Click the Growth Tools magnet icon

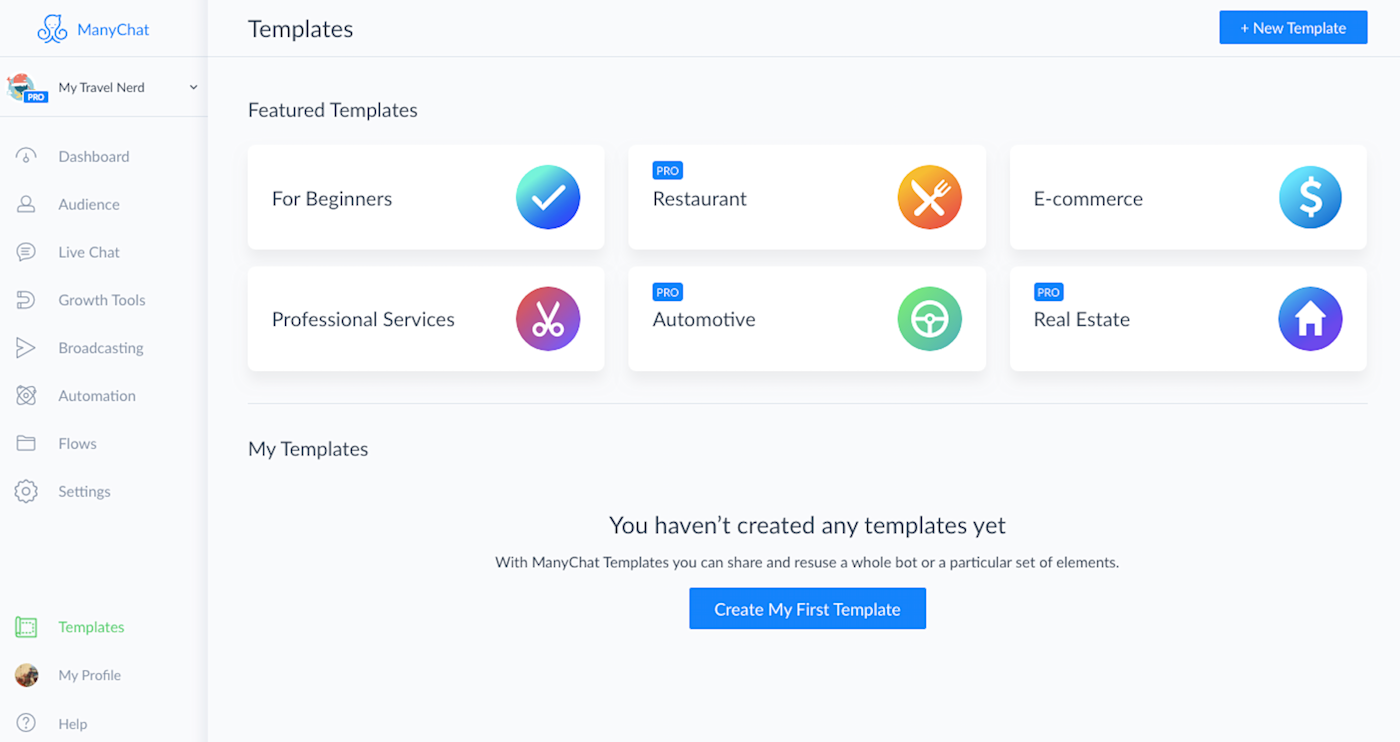pos(26,300)
